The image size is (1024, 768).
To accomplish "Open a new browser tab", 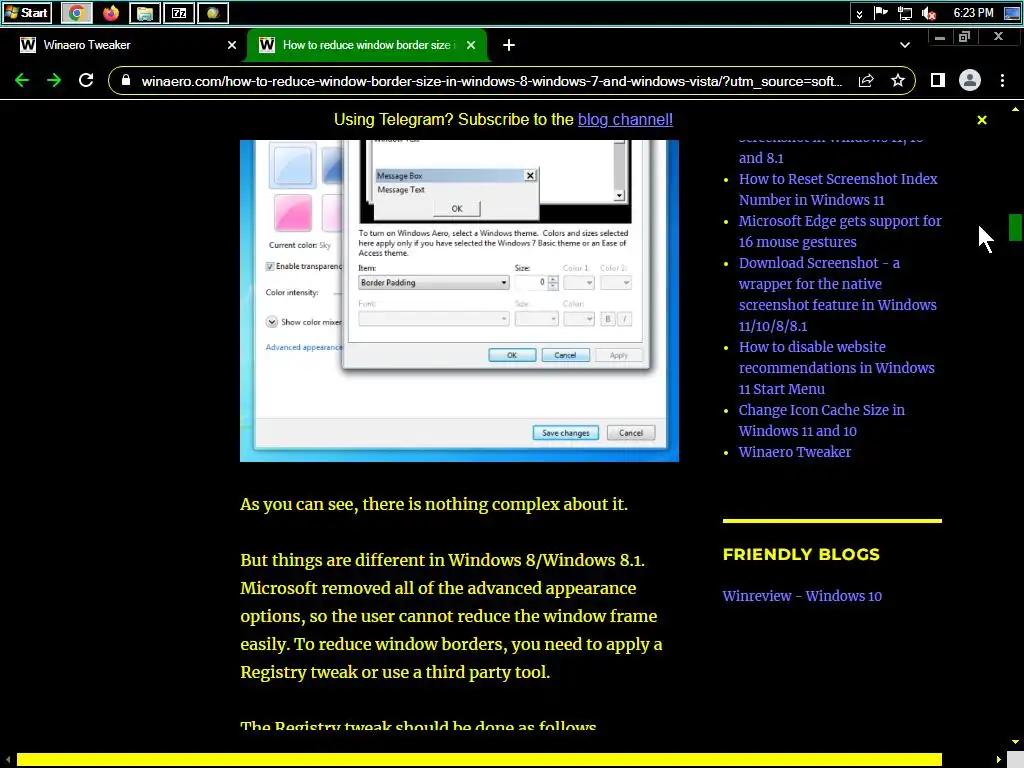I will (509, 45).
